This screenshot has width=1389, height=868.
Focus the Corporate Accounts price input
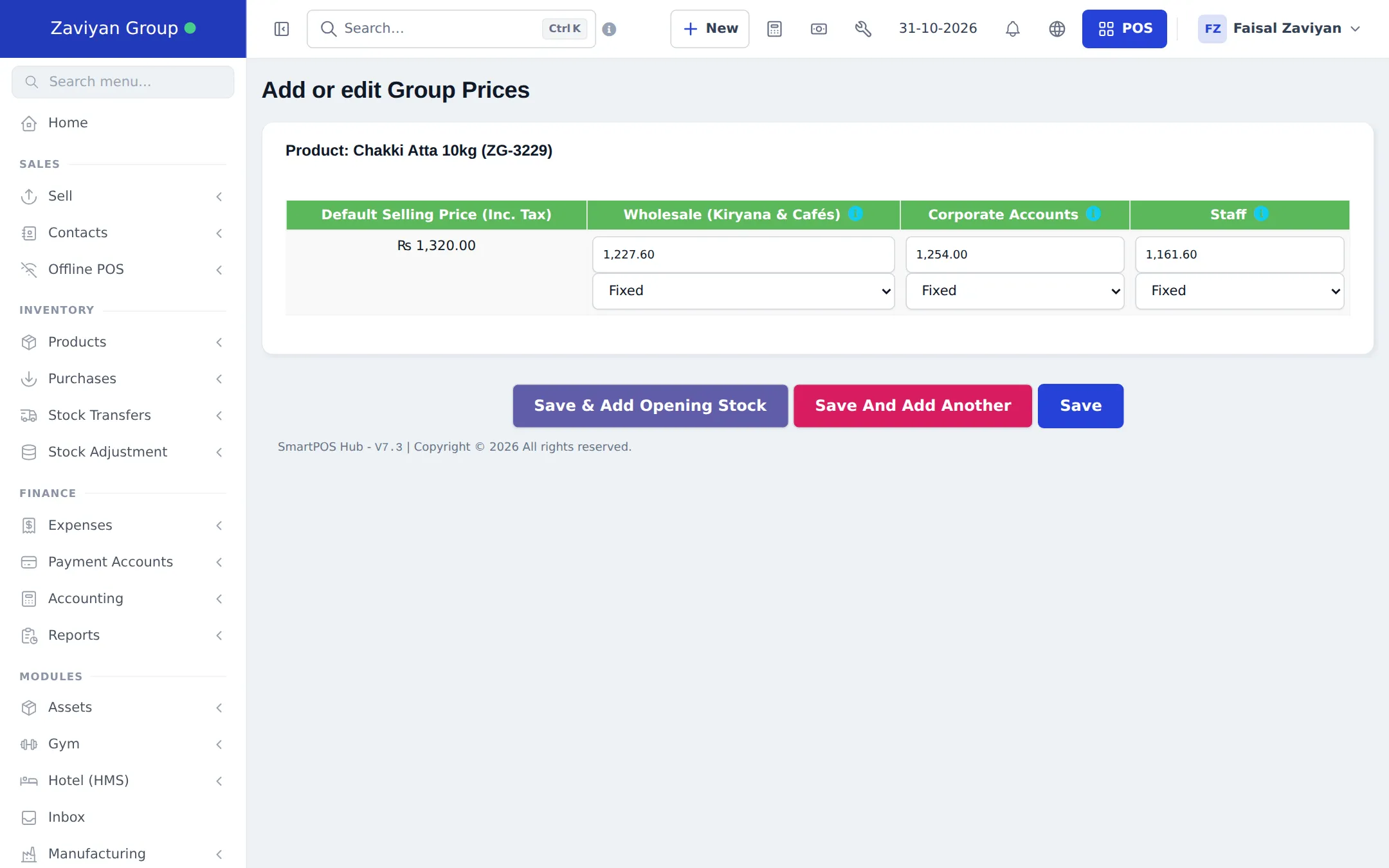click(1015, 255)
